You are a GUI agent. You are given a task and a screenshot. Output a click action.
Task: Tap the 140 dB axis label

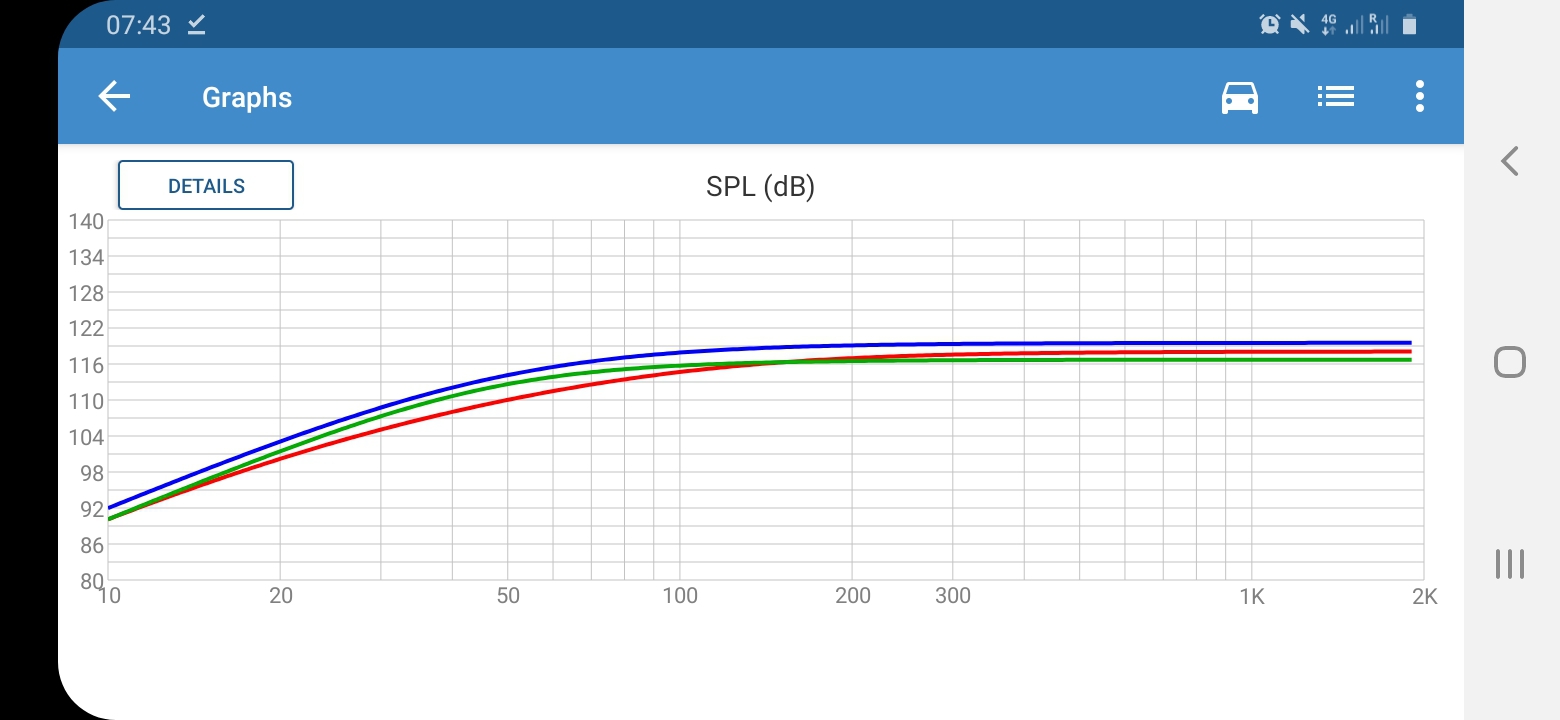[86, 222]
